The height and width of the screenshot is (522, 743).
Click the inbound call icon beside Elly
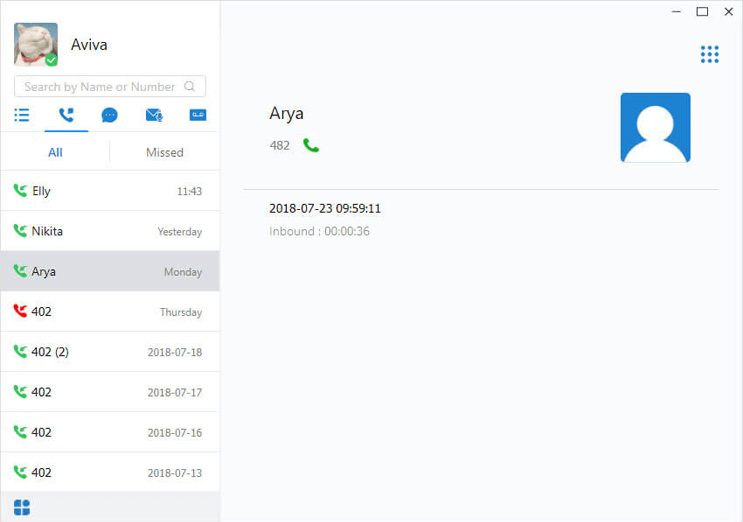click(20, 190)
